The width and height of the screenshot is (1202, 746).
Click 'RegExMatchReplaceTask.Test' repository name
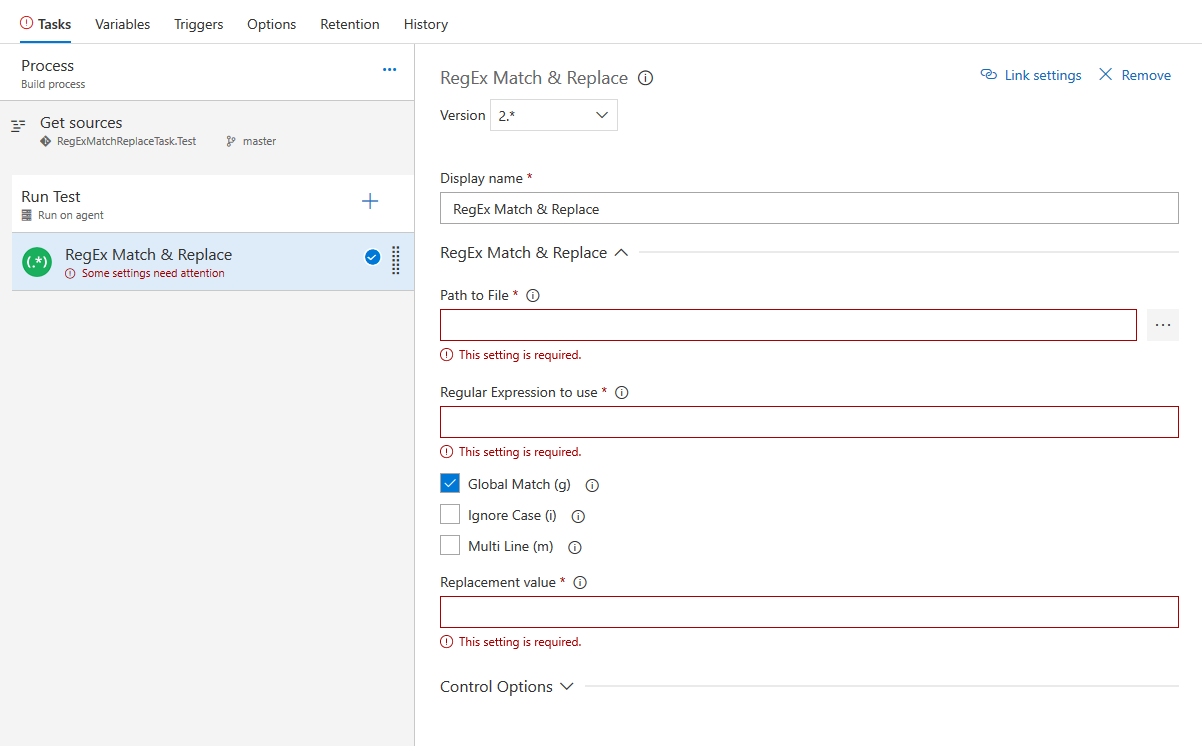[127, 142]
